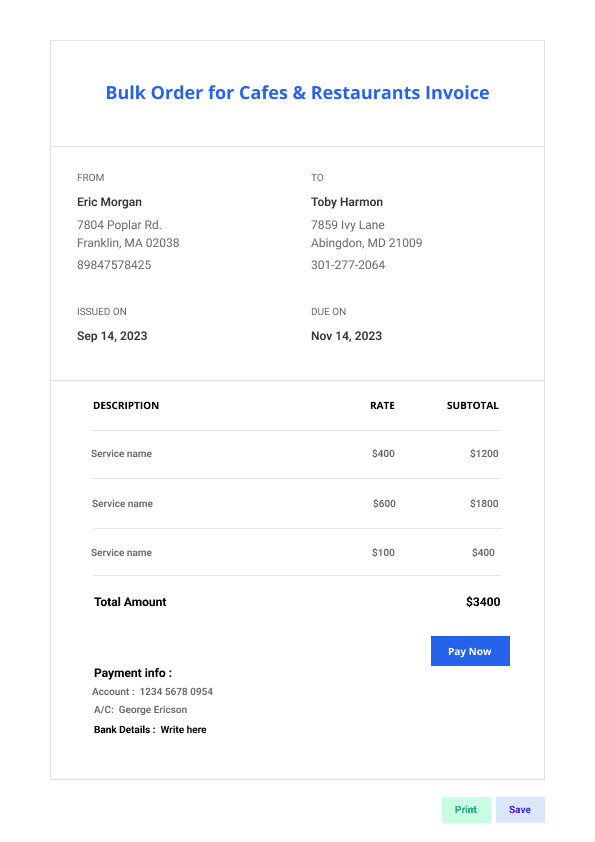
Task: Click sender phone number 89847578425
Action: [x=114, y=265]
